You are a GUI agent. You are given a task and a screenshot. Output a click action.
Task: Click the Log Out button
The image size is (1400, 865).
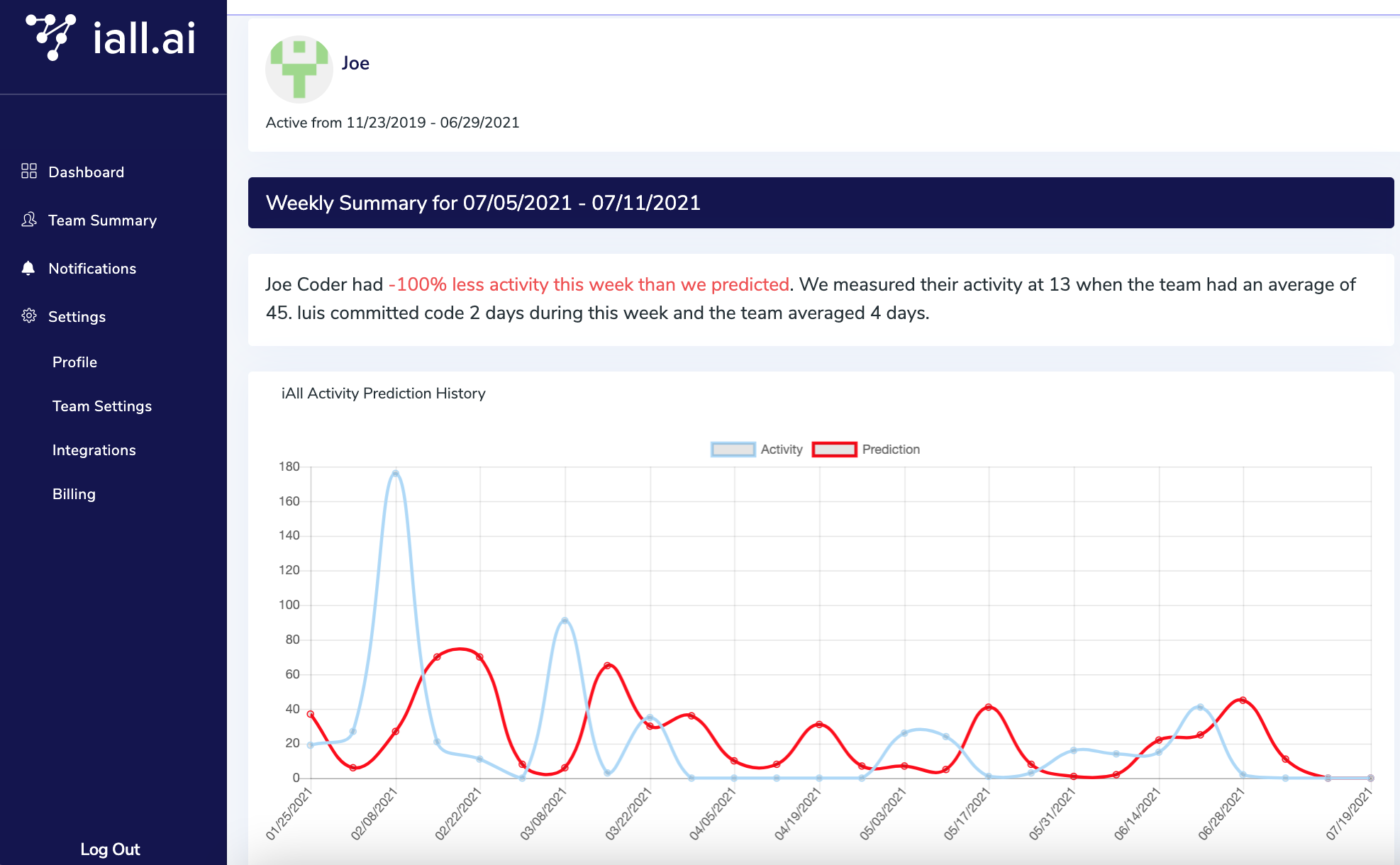tap(110, 849)
